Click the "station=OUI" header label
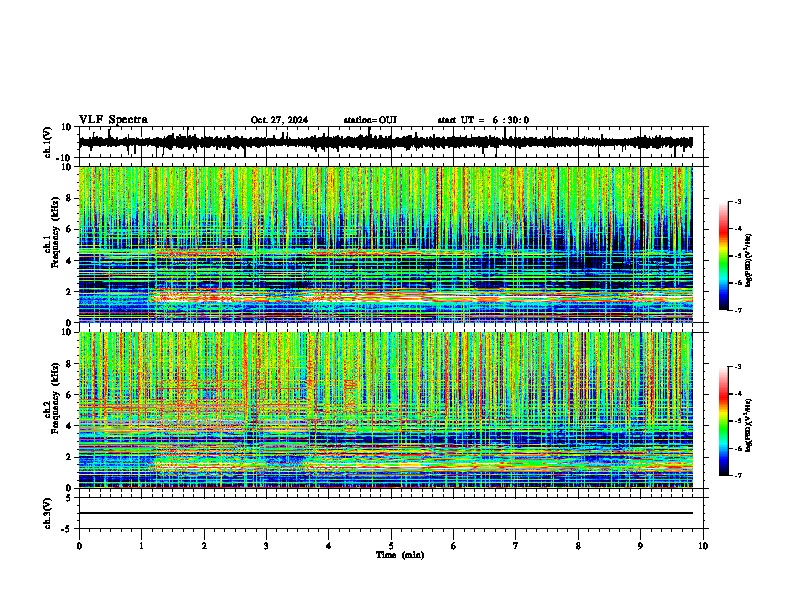The height and width of the screenshot is (612, 792). pos(370,120)
